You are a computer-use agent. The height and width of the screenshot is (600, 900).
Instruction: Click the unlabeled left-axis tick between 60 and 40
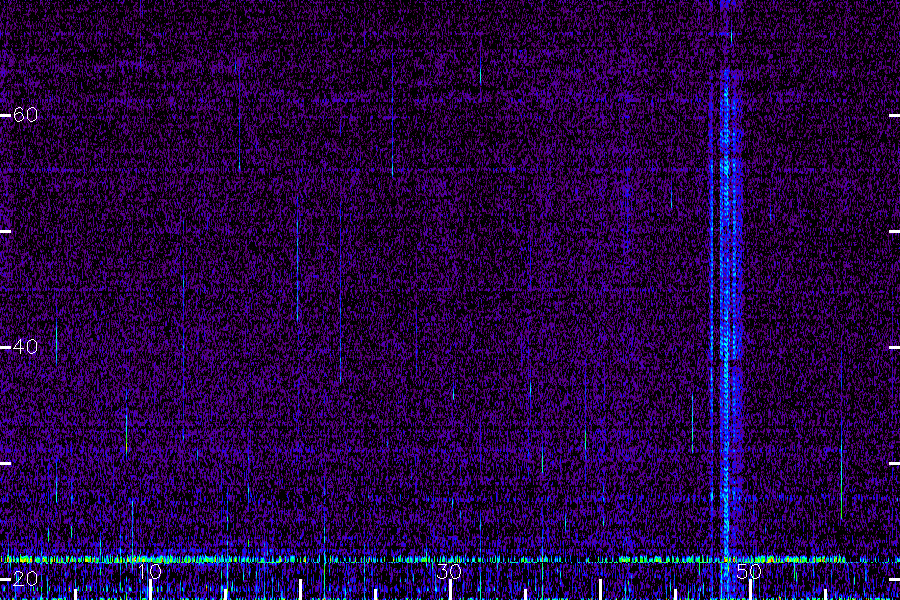pos(5,231)
